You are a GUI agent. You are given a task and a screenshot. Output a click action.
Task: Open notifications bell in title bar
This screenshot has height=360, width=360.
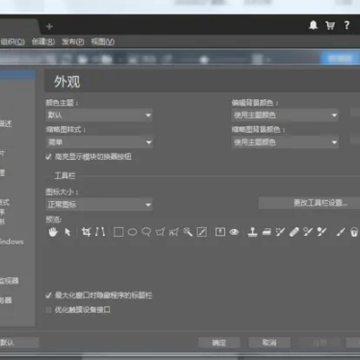[x=313, y=25]
